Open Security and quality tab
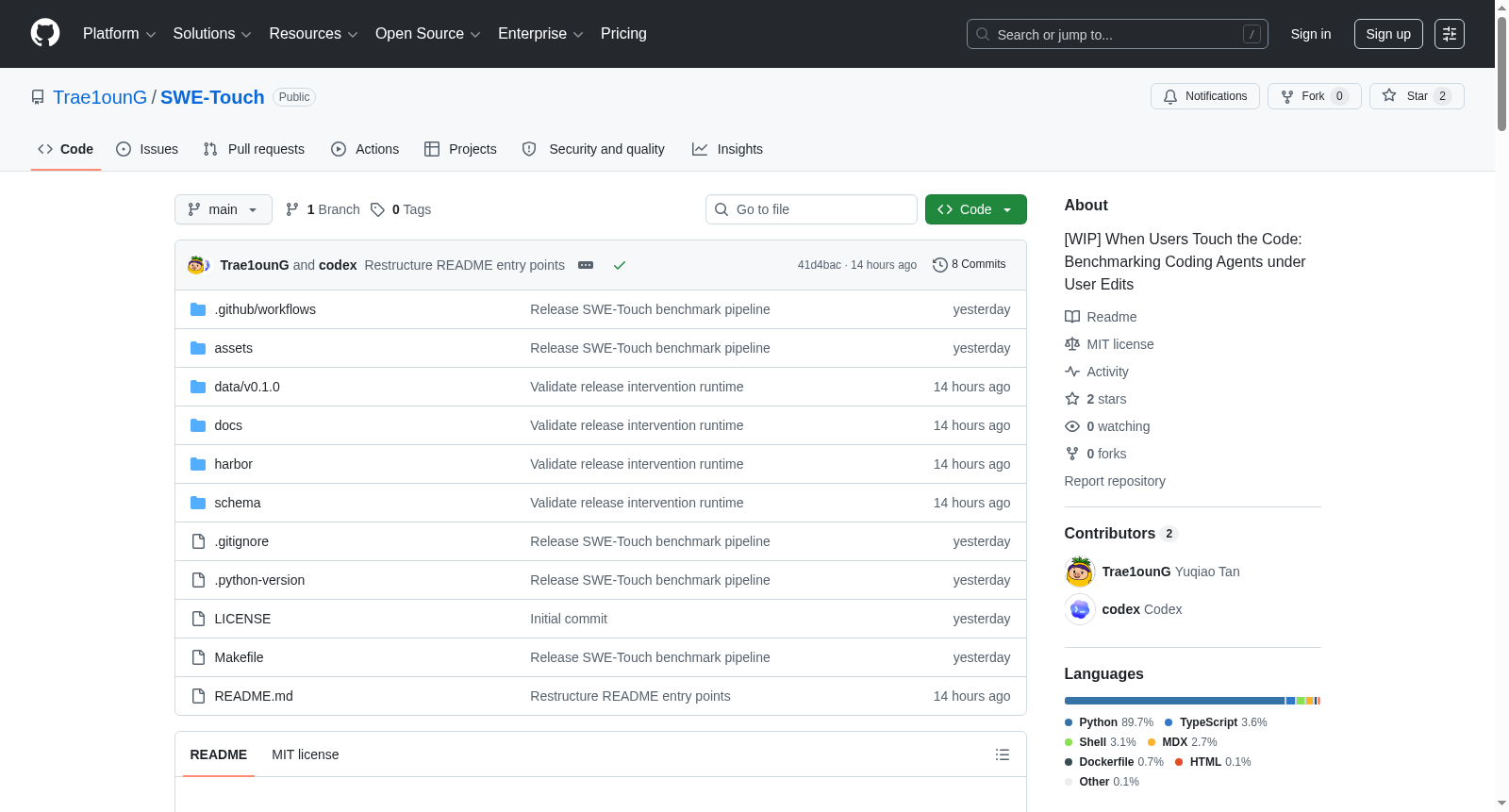This screenshot has width=1509, height=812. click(x=593, y=149)
